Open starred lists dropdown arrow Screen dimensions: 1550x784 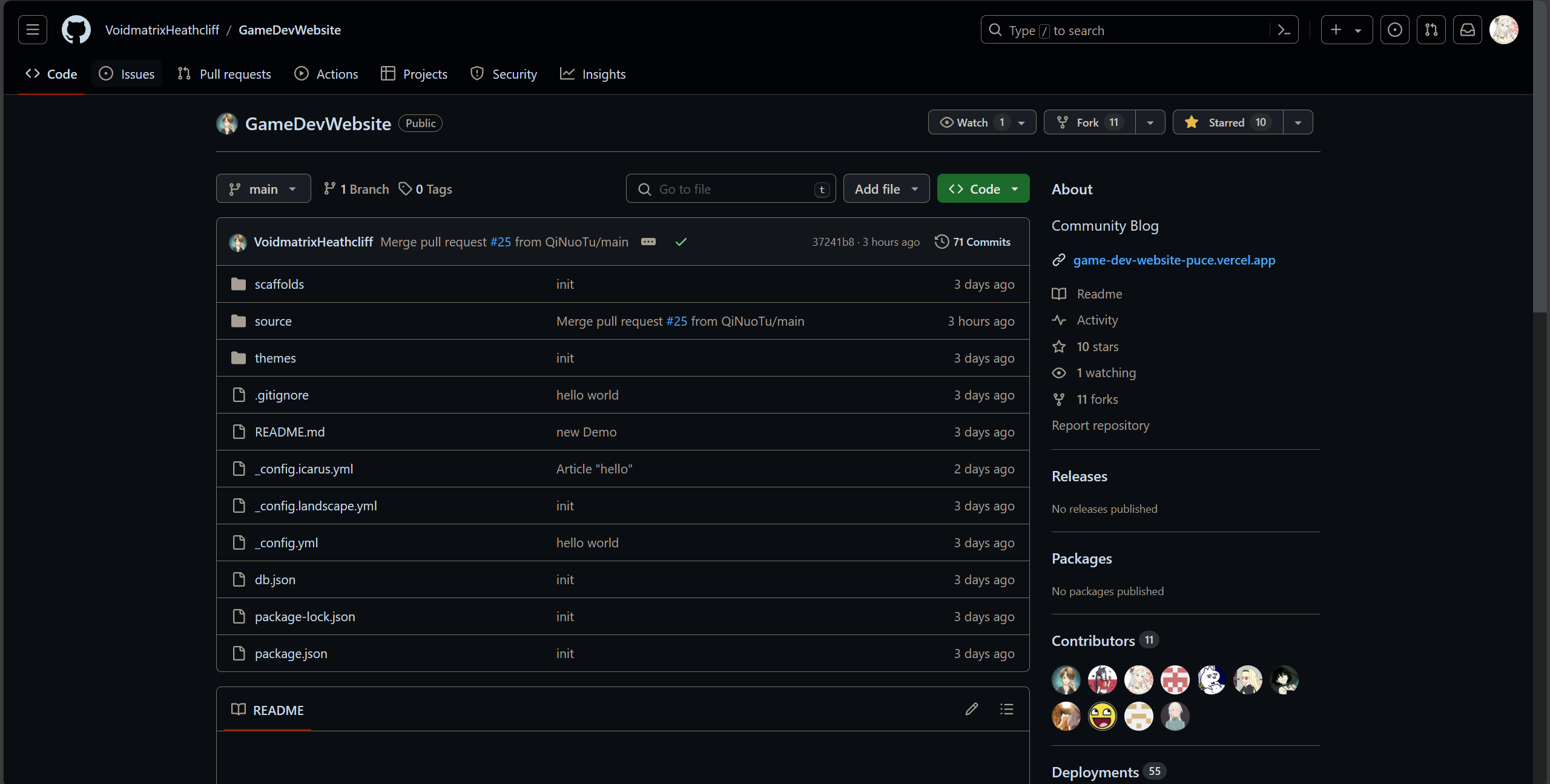[x=1298, y=122]
